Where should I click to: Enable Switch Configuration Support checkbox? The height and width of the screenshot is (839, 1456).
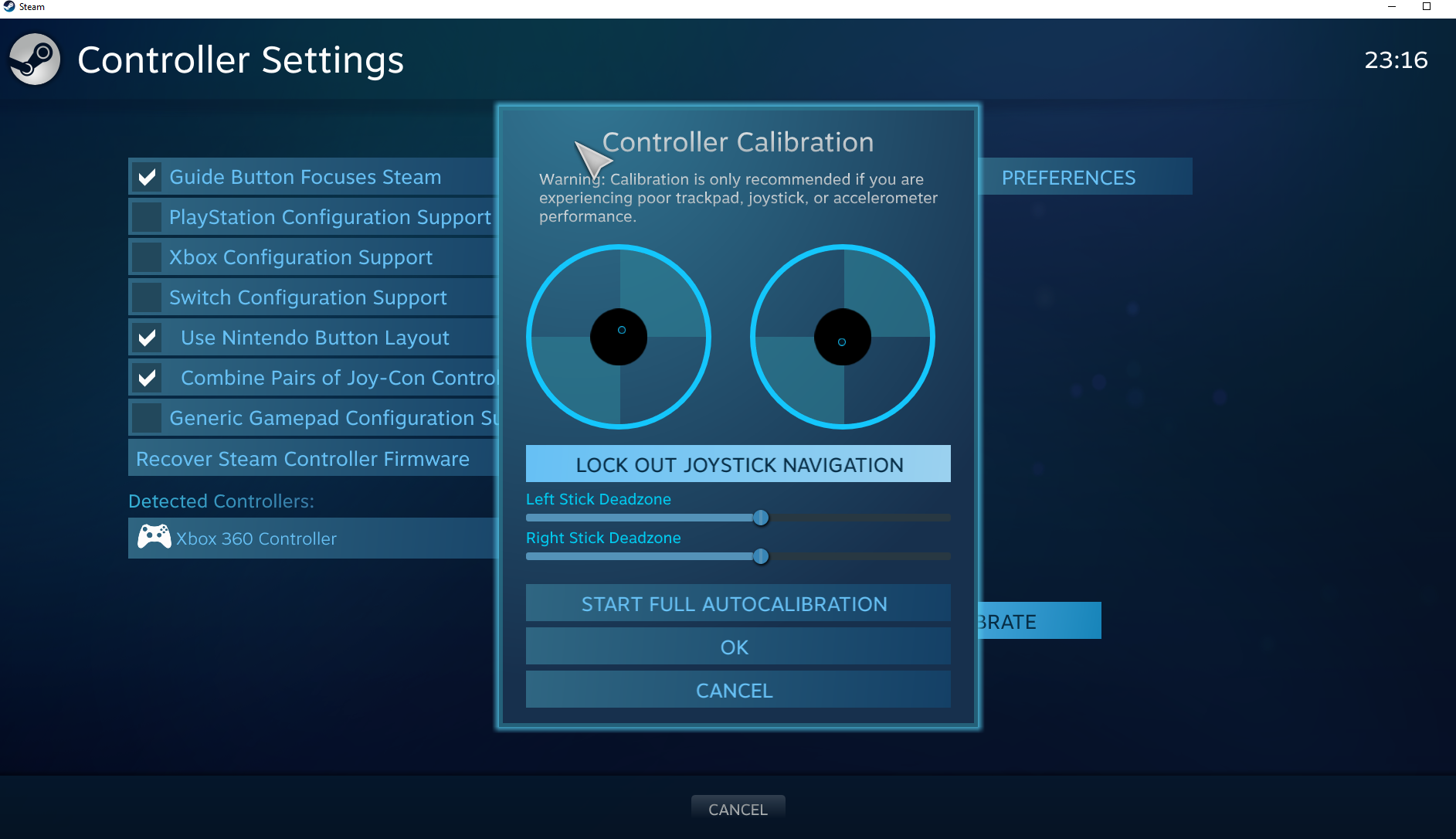(x=147, y=297)
